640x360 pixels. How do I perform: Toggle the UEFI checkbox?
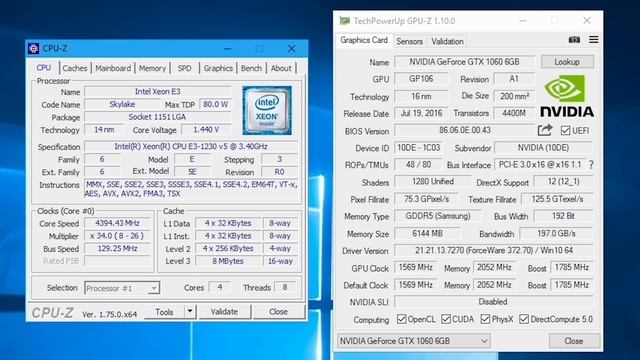[565, 131]
